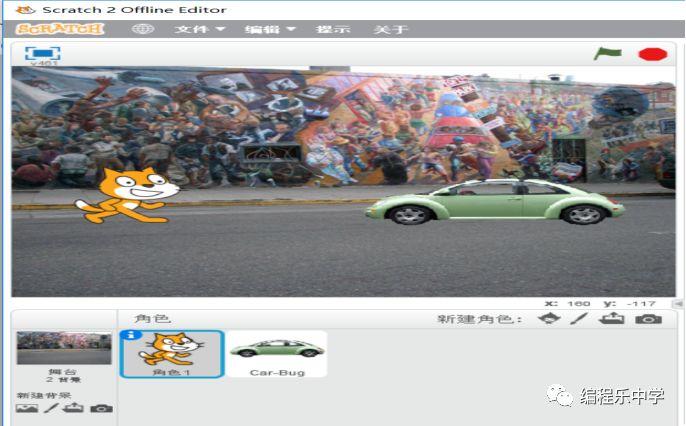Screen dimensions: 686x426
Task: Collapse stage panel with small side arrow
Action: pyautogui.click(x=678, y=303)
